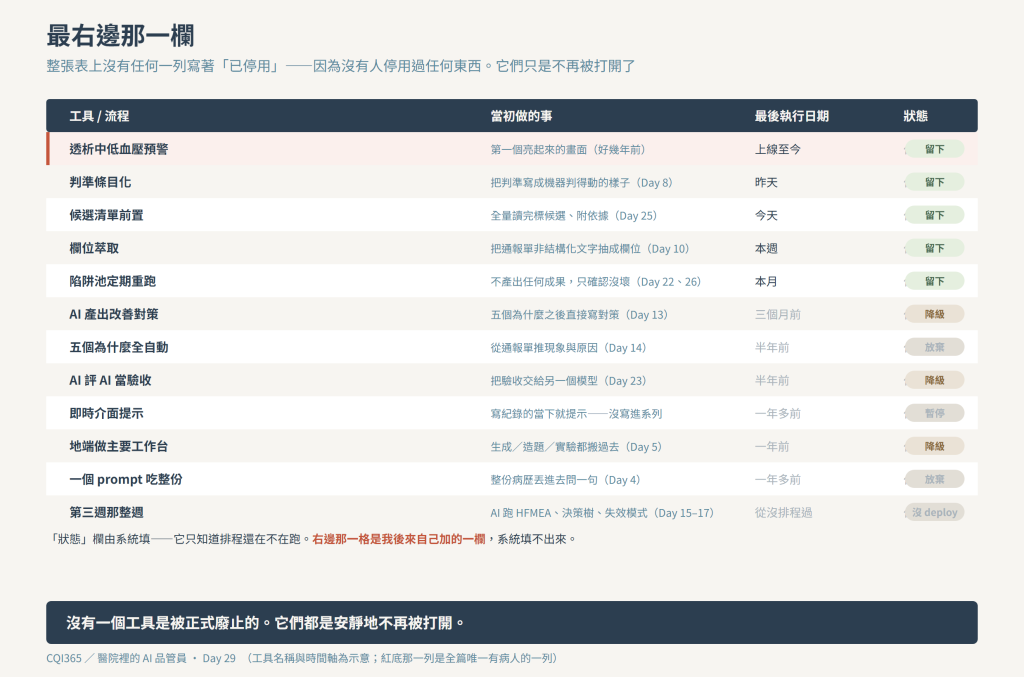Select the 欄位萃取 row name
The width and height of the screenshot is (1024, 677).
[x=94, y=248]
